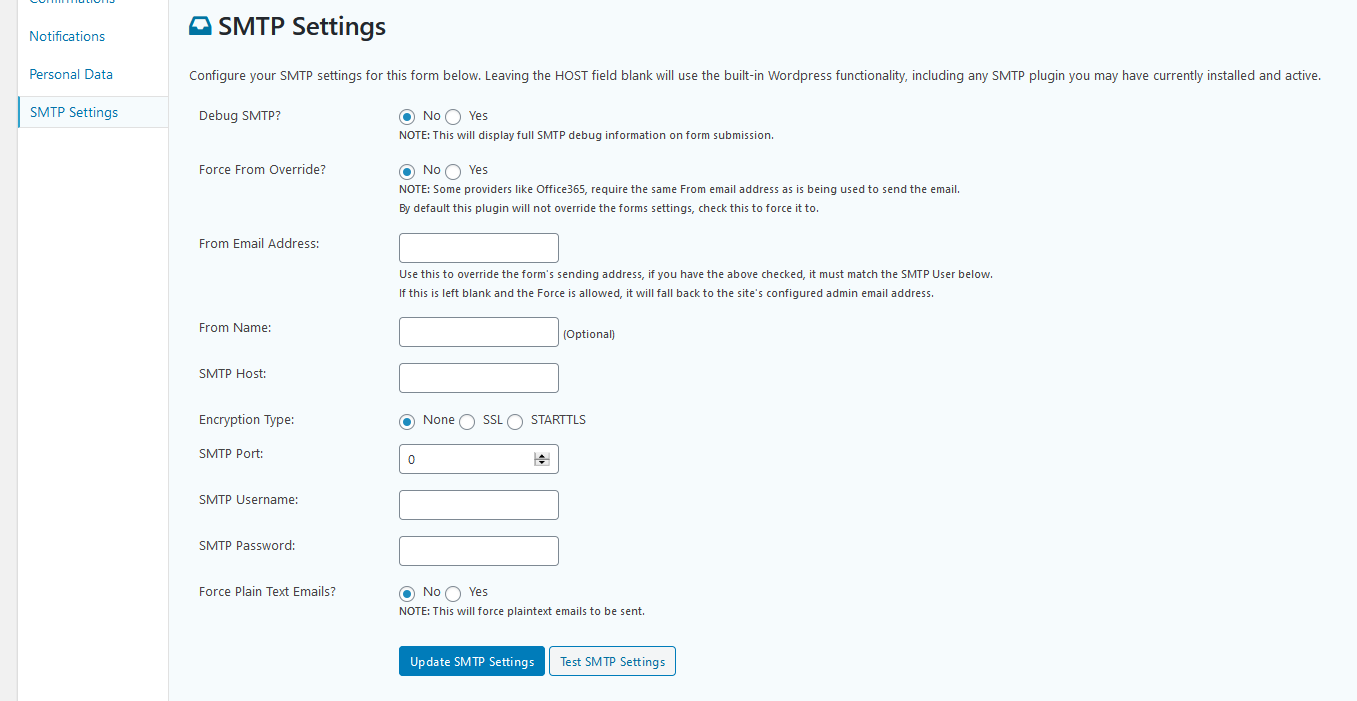The width and height of the screenshot is (1357, 701).
Task: Click the SMTP Settings inbox icon
Action: [x=200, y=27]
